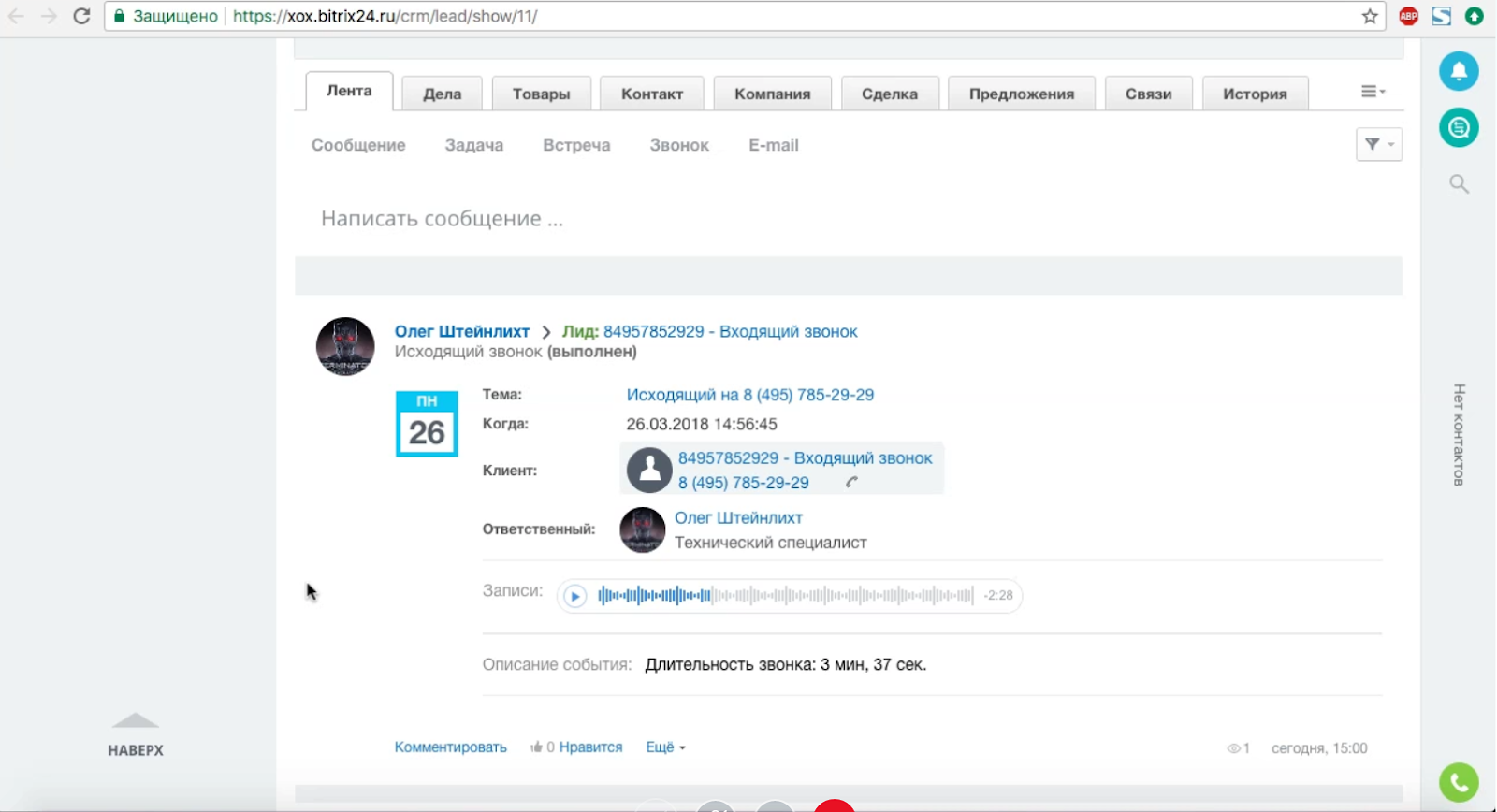Click the date text 26.03.2018 14:56:45

[x=702, y=424]
